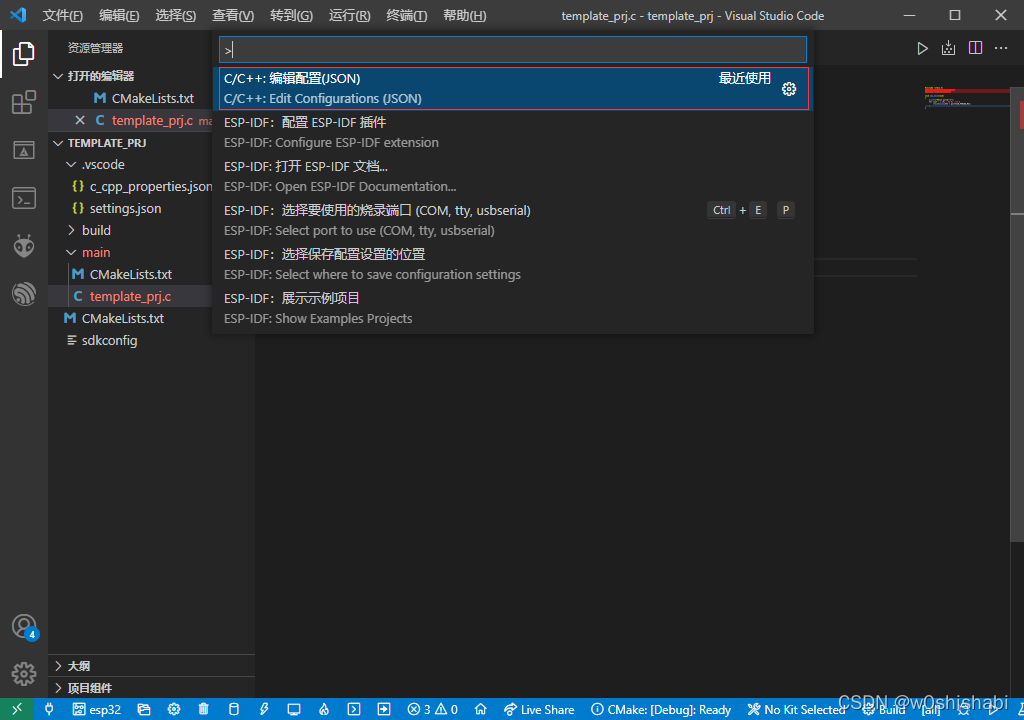The width and height of the screenshot is (1024, 720).
Task: Open the Selection (选择) menu
Action: pyautogui.click(x=176, y=16)
